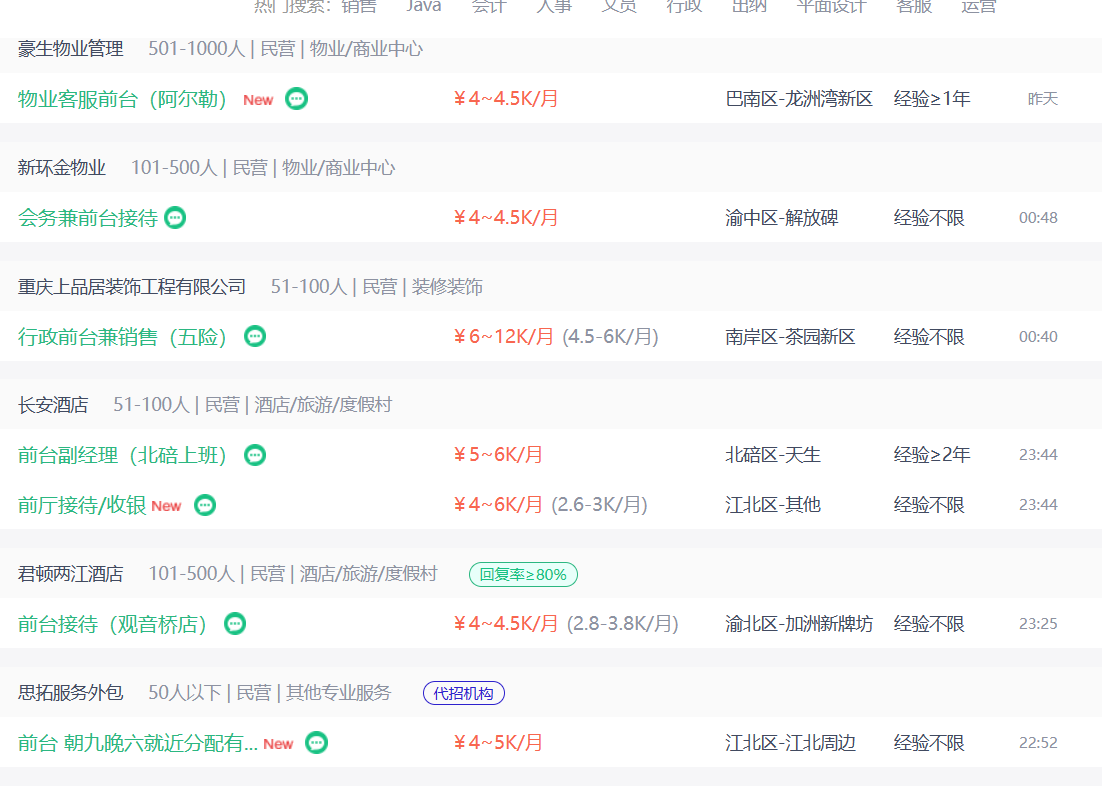Open job 前台接待（观音桥店）

[x=113, y=625]
